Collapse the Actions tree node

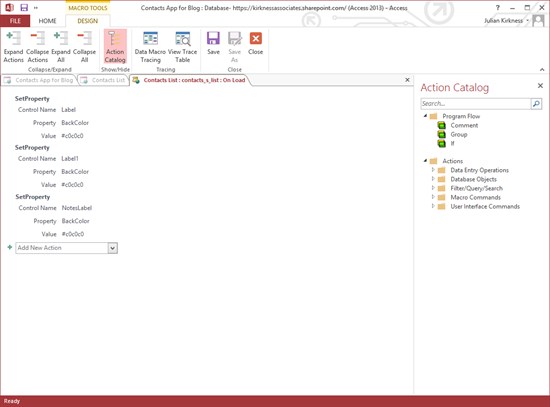click(425, 161)
